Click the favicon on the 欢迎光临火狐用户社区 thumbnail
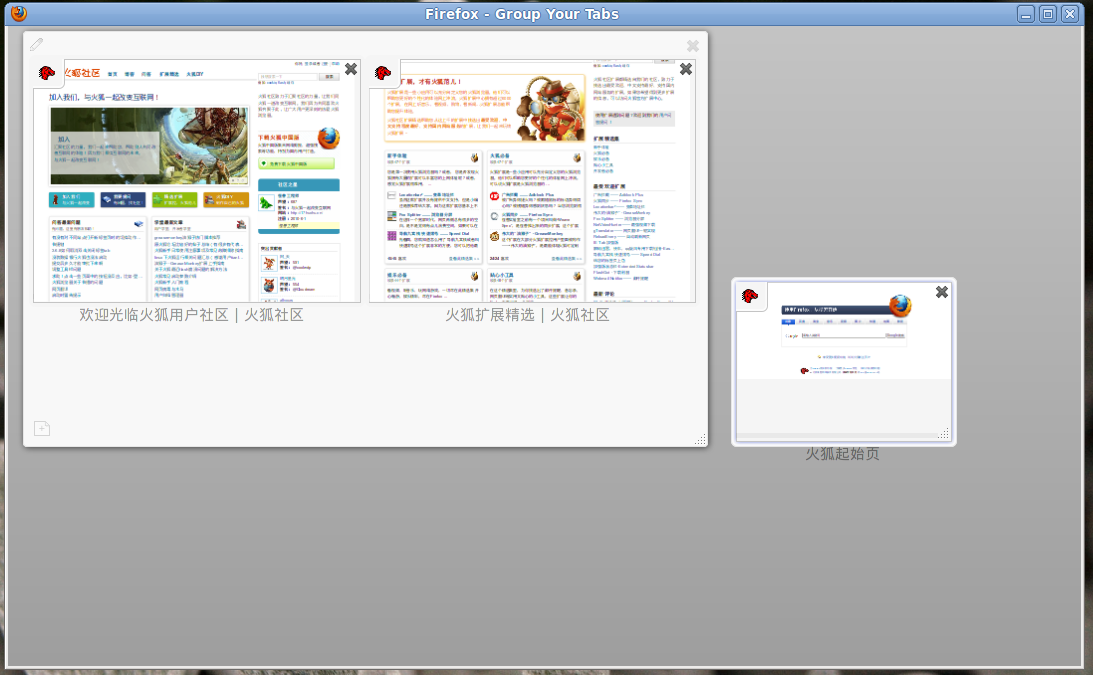Screen dimensions: 1093x675 [47, 73]
